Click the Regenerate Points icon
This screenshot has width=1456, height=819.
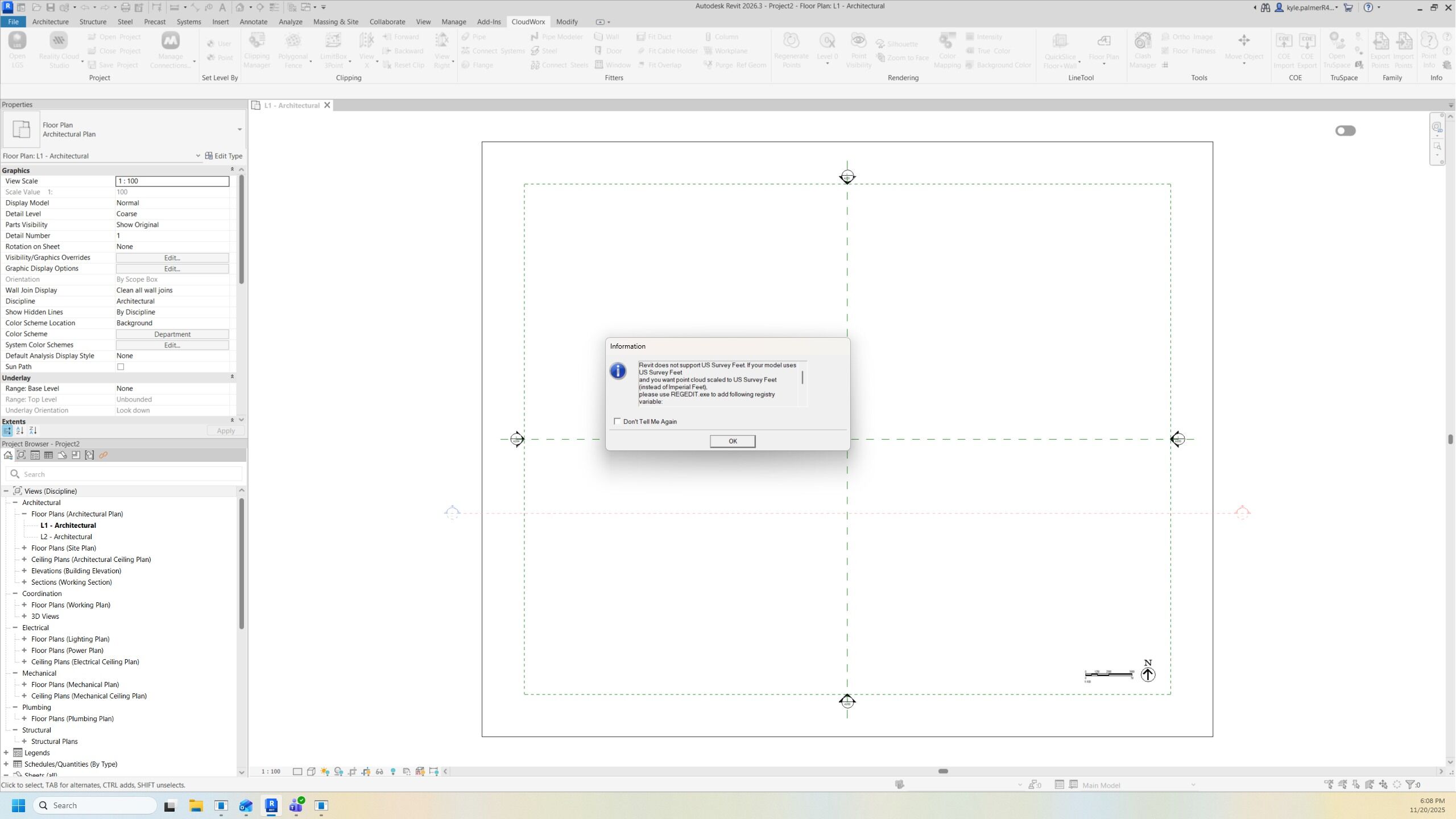click(791, 42)
